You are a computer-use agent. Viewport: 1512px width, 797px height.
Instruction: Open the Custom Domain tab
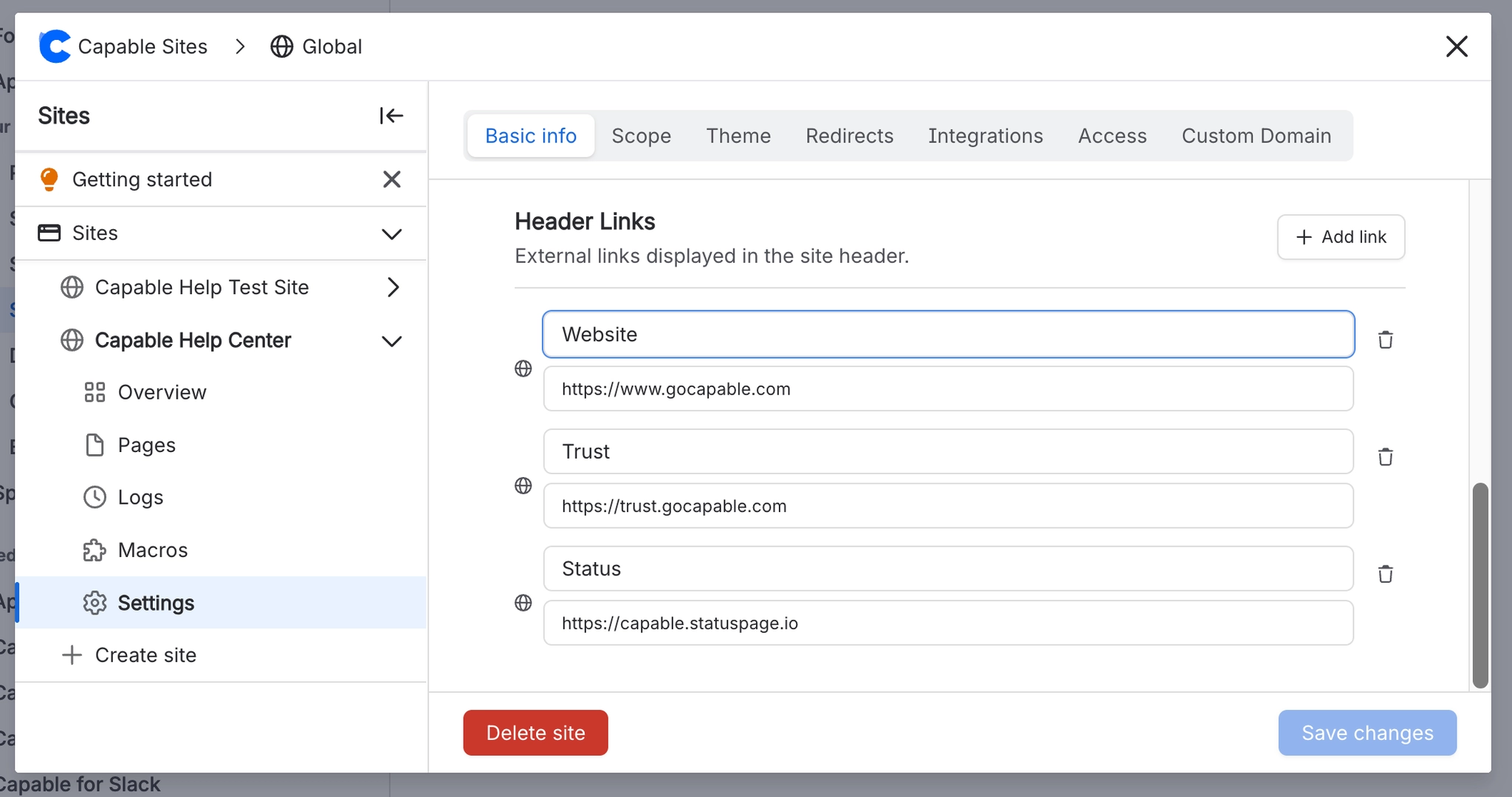coord(1256,136)
